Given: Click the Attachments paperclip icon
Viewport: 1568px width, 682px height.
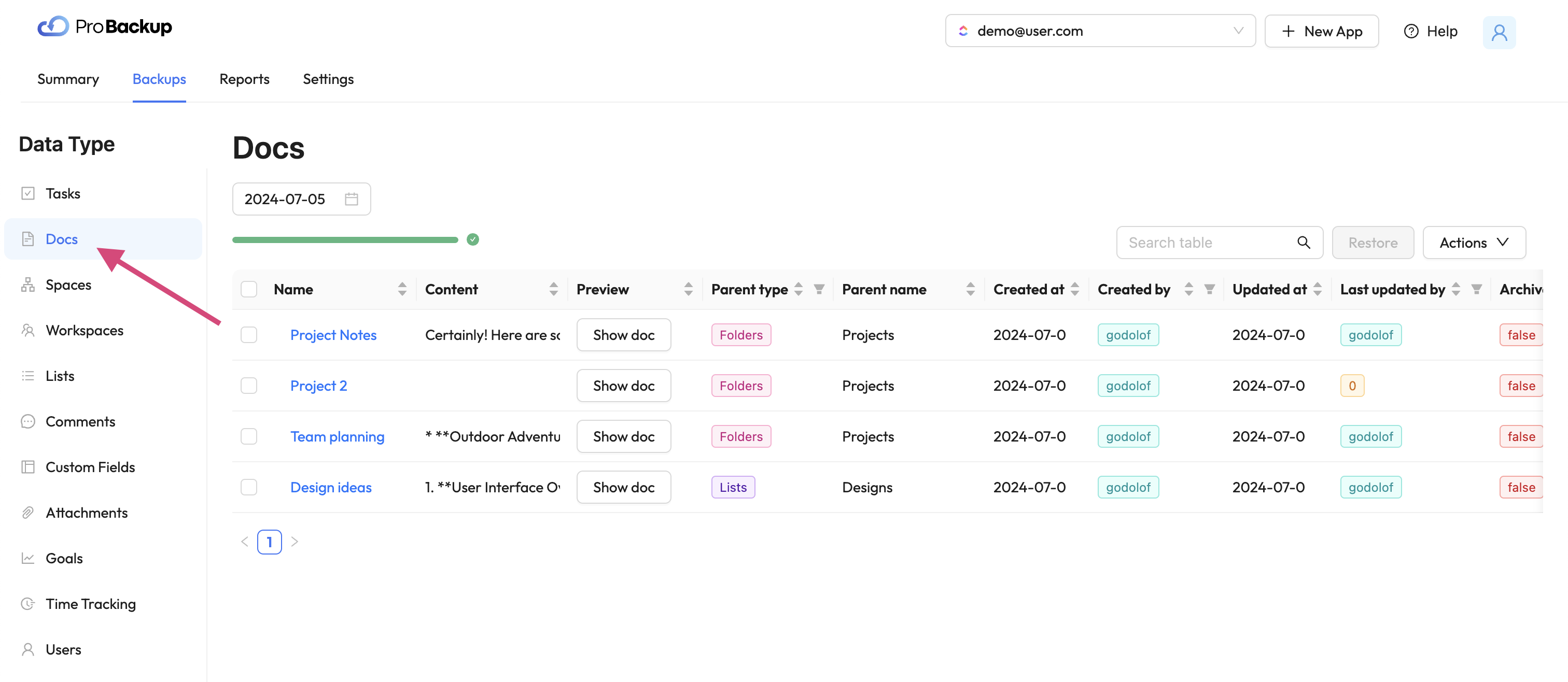Looking at the screenshot, I should tap(28, 513).
